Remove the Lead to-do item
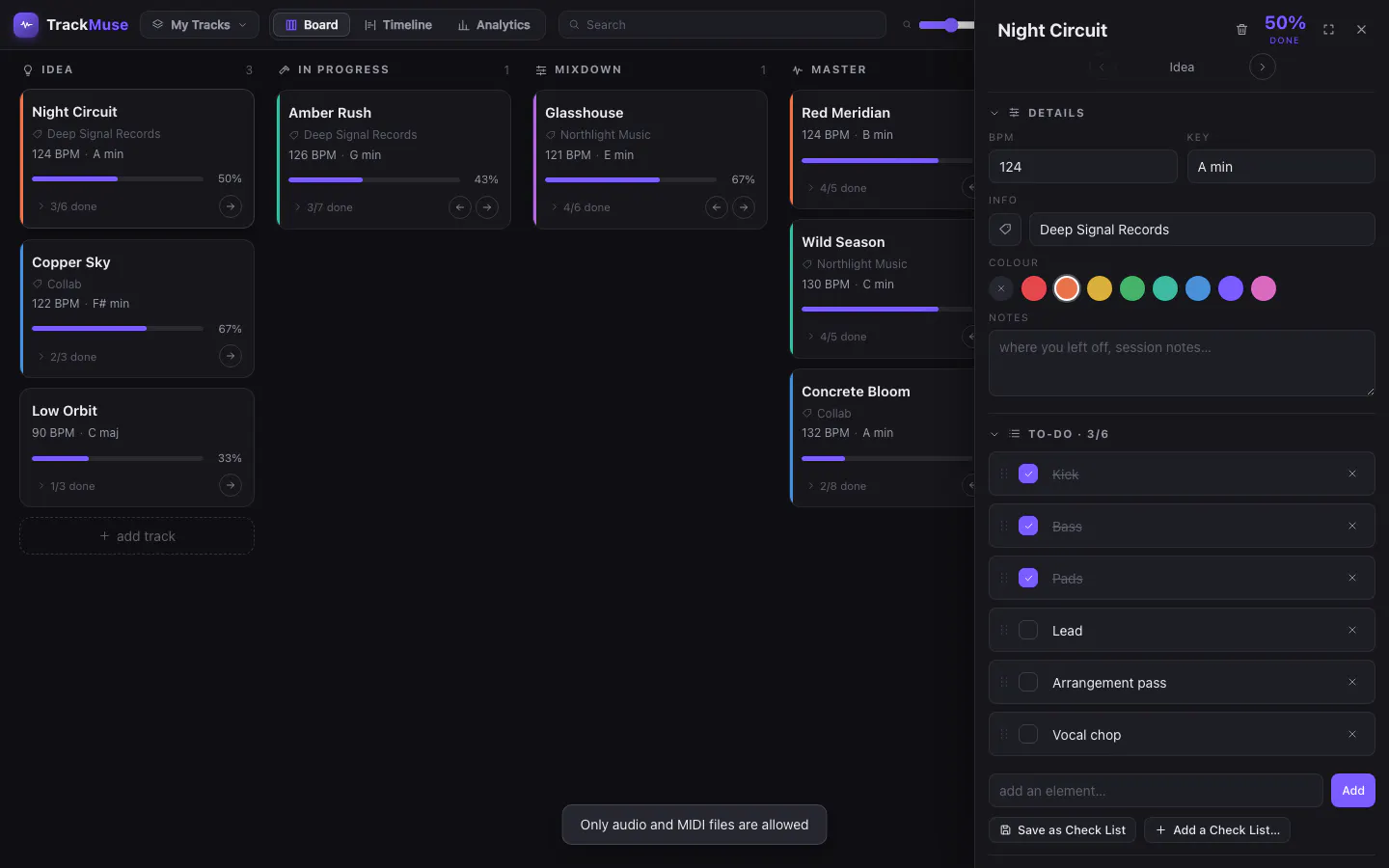This screenshot has height=868, width=1389. pos(1352,630)
